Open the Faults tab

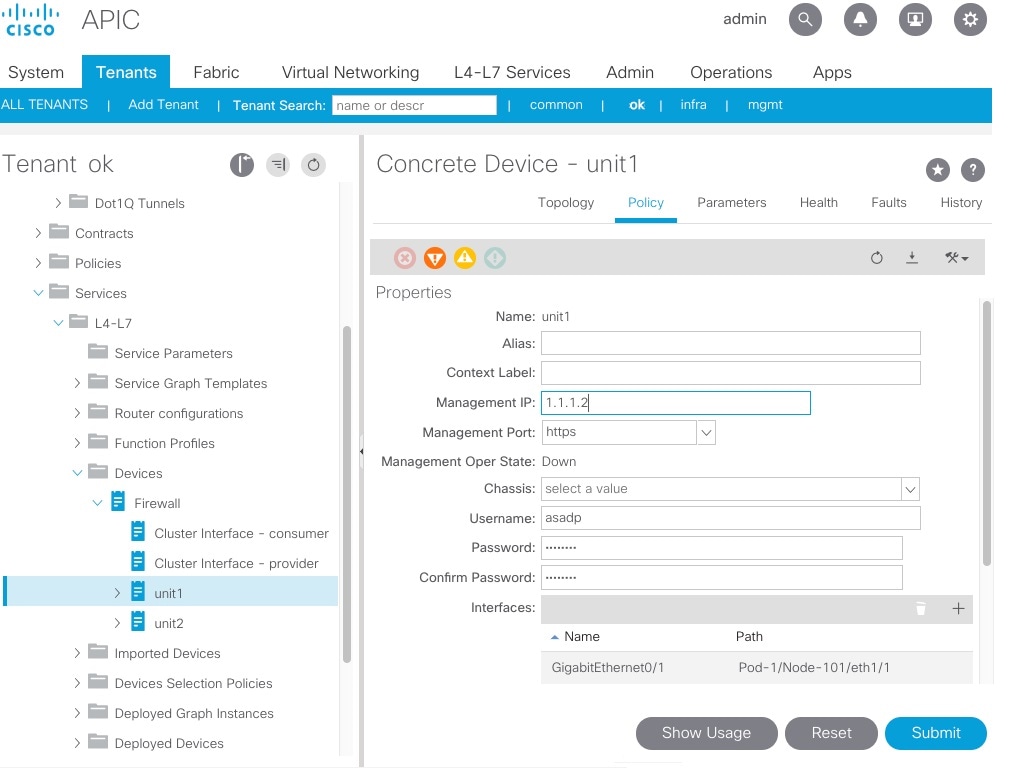(x=889, y=202)
